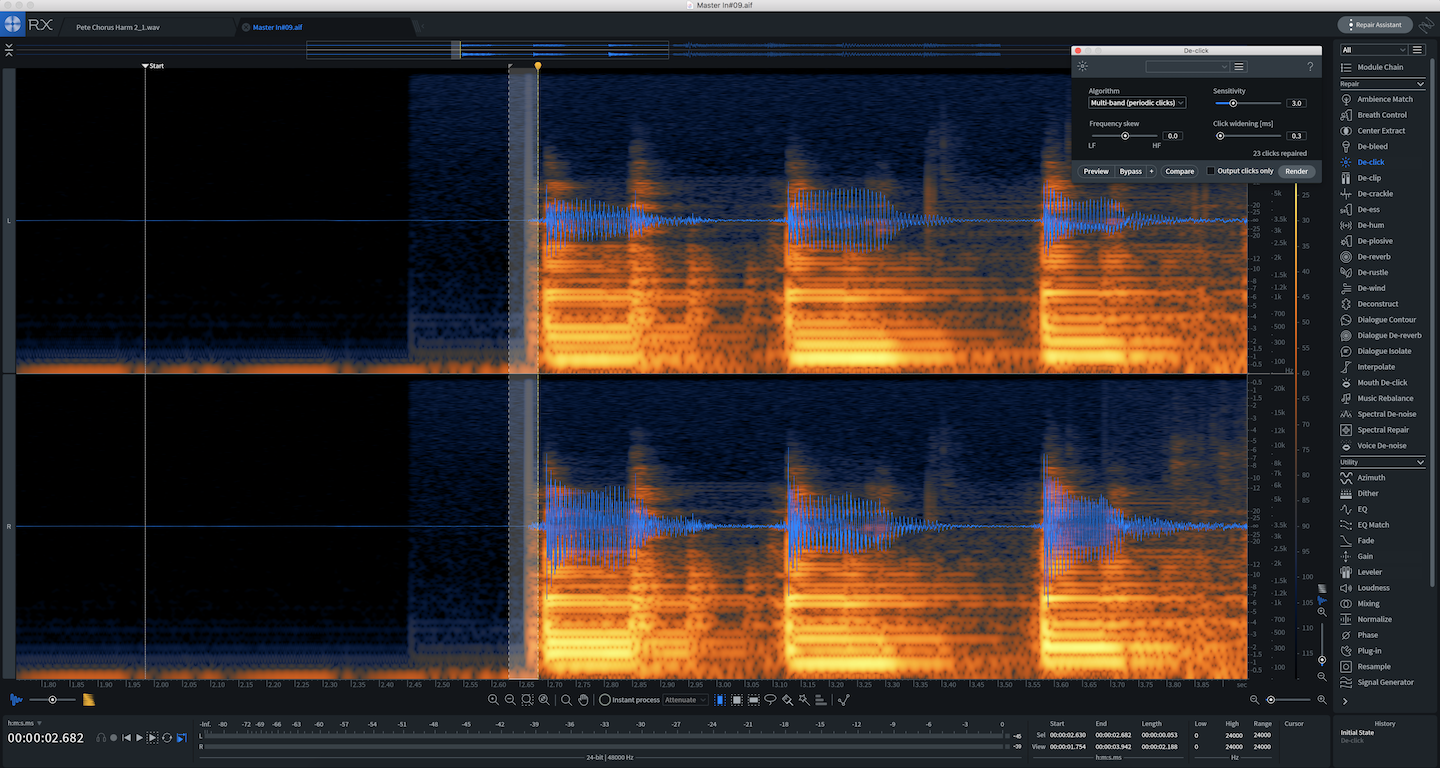Toggle the Instant process circle

coord(605,700)
